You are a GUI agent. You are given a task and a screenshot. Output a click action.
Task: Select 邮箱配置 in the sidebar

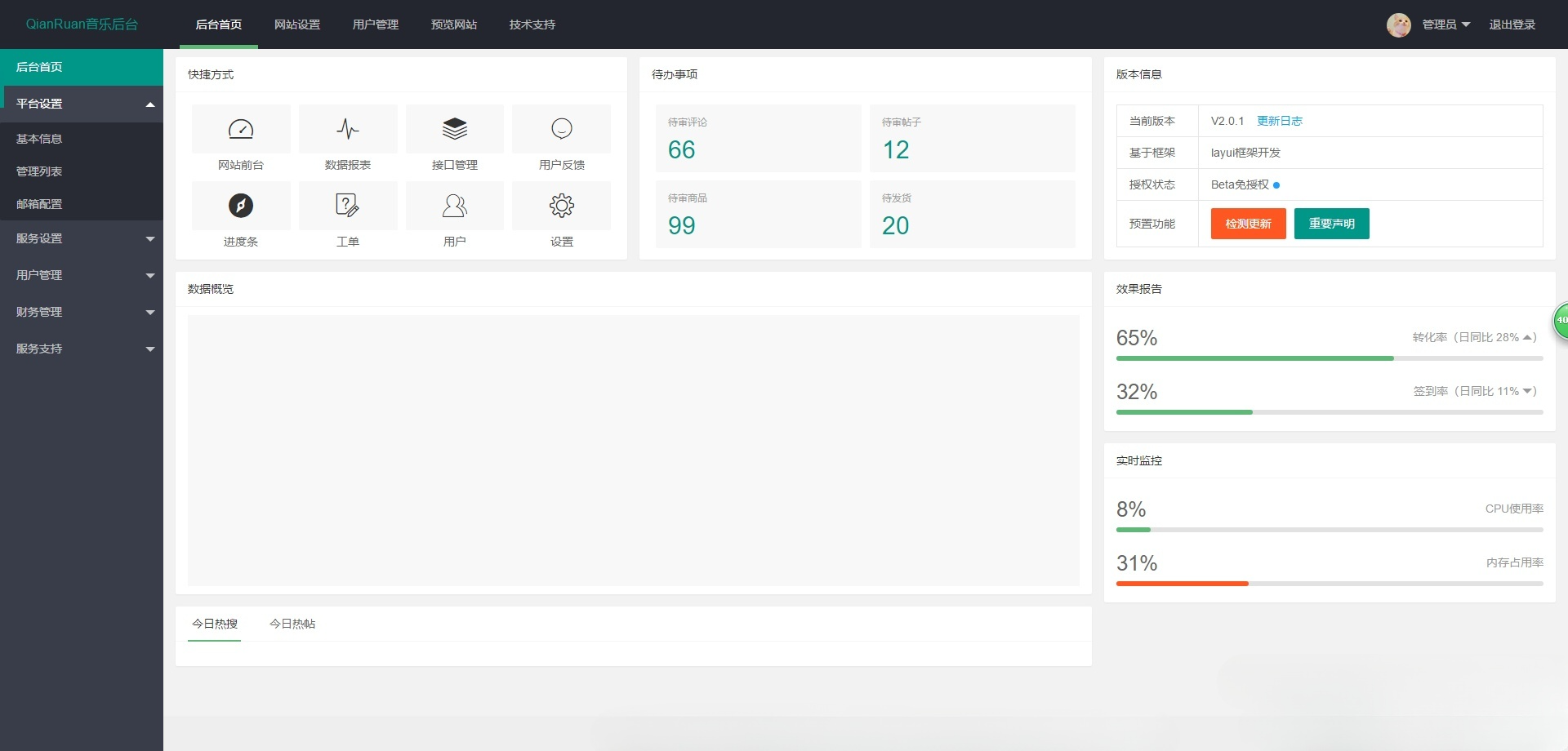(39, 204)
